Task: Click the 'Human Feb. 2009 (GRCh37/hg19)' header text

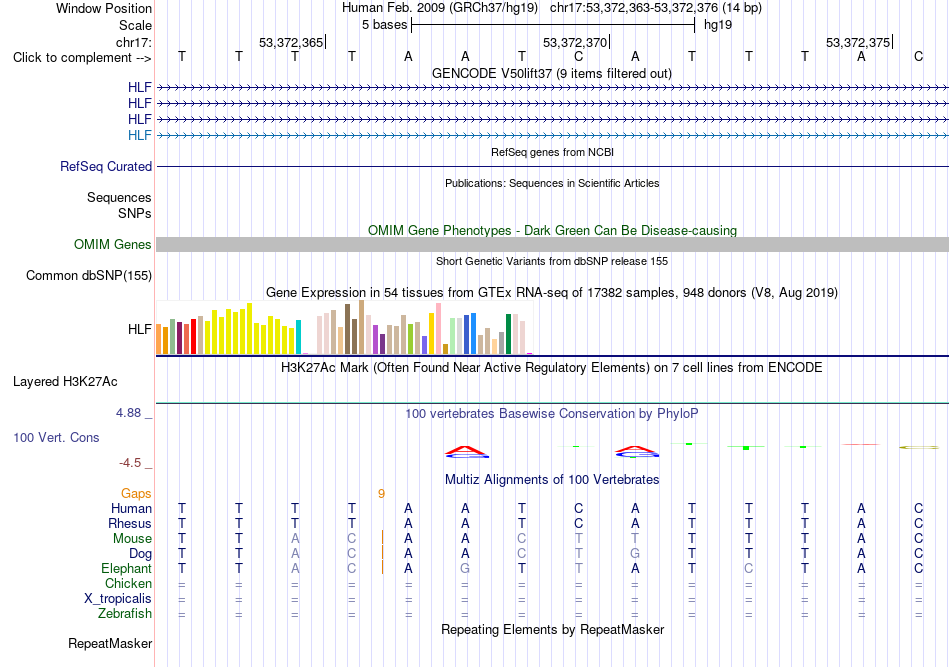Action: tap(440, 8)
